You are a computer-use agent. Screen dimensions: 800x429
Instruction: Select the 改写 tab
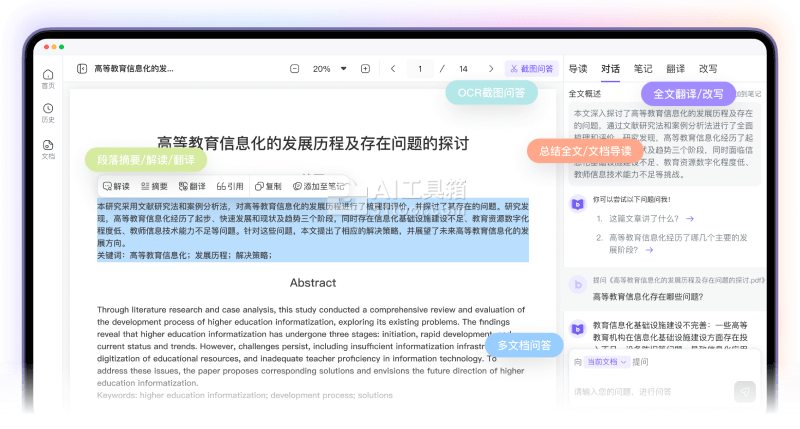click(708, 69)
